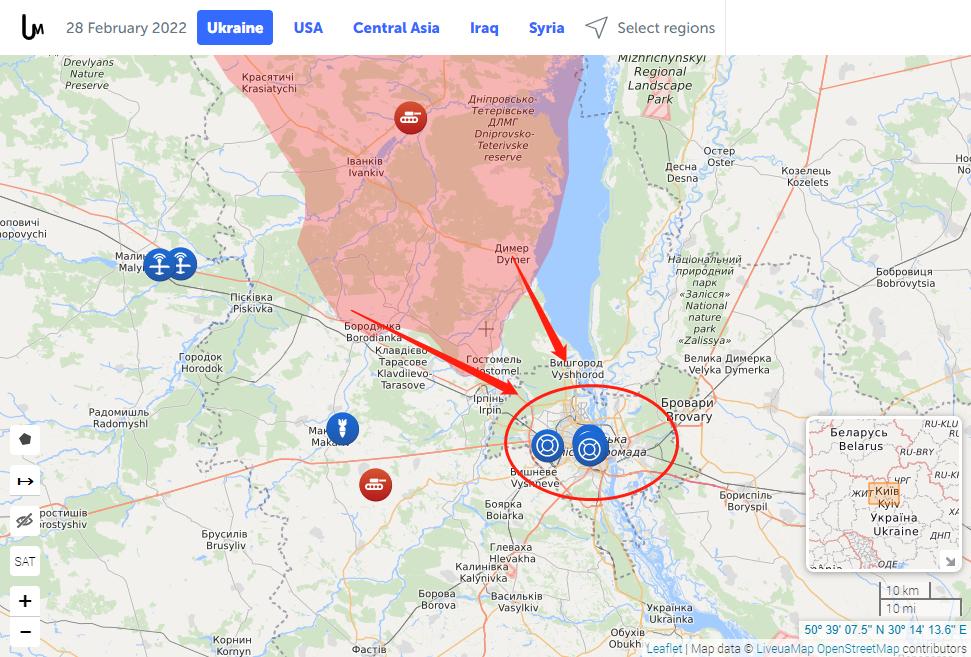Click lifebuoy marker west of Kyiv
971x657 pixels.
(547, 446)
